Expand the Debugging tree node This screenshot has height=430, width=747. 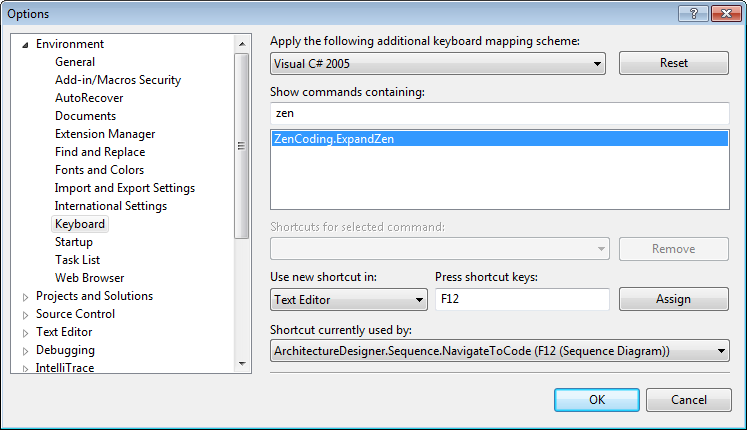pyautogui.click(x=26, y=350)
